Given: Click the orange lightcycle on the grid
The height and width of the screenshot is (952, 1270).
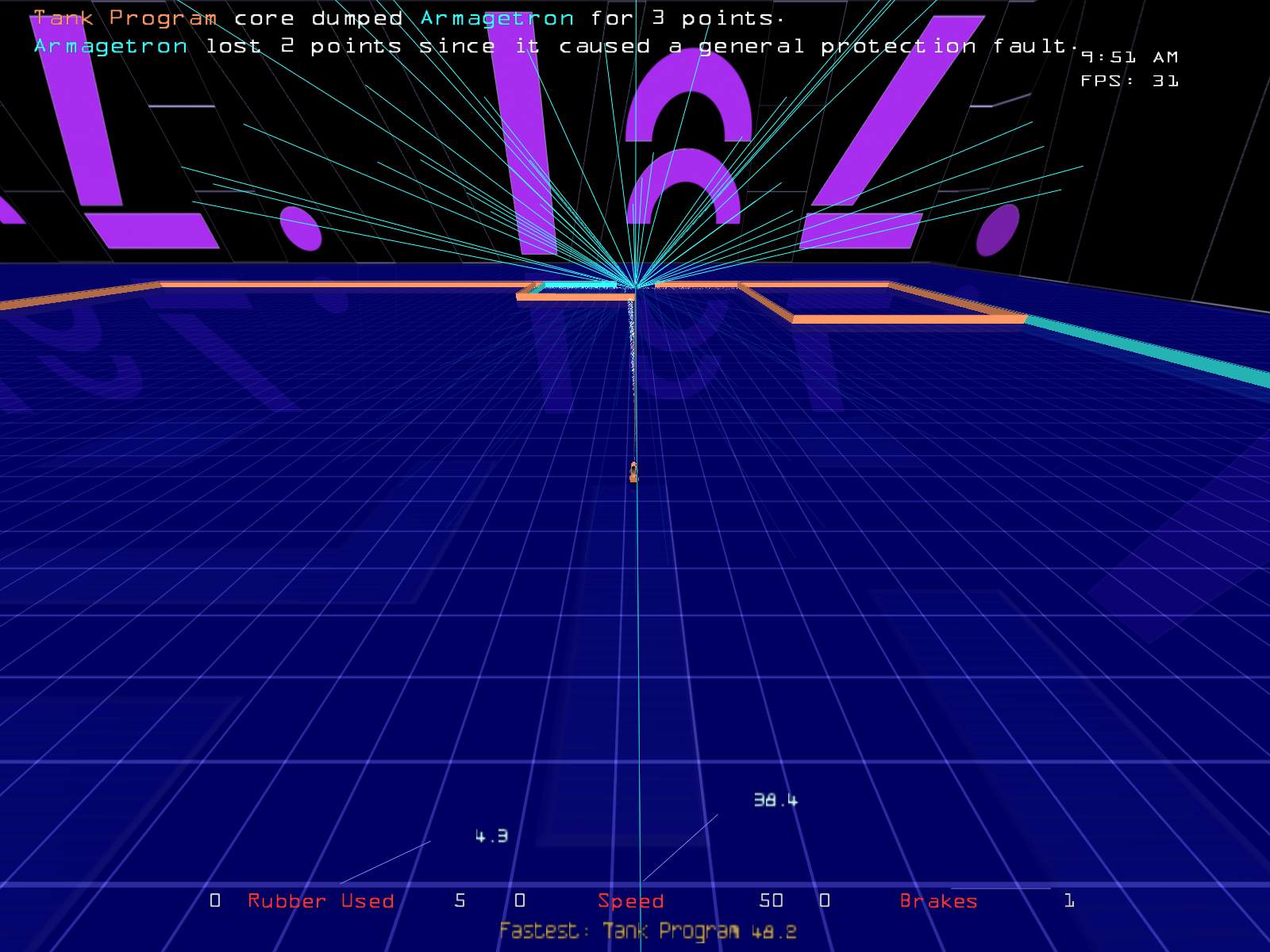Looking at the screenshot, I should pos(633,473).
